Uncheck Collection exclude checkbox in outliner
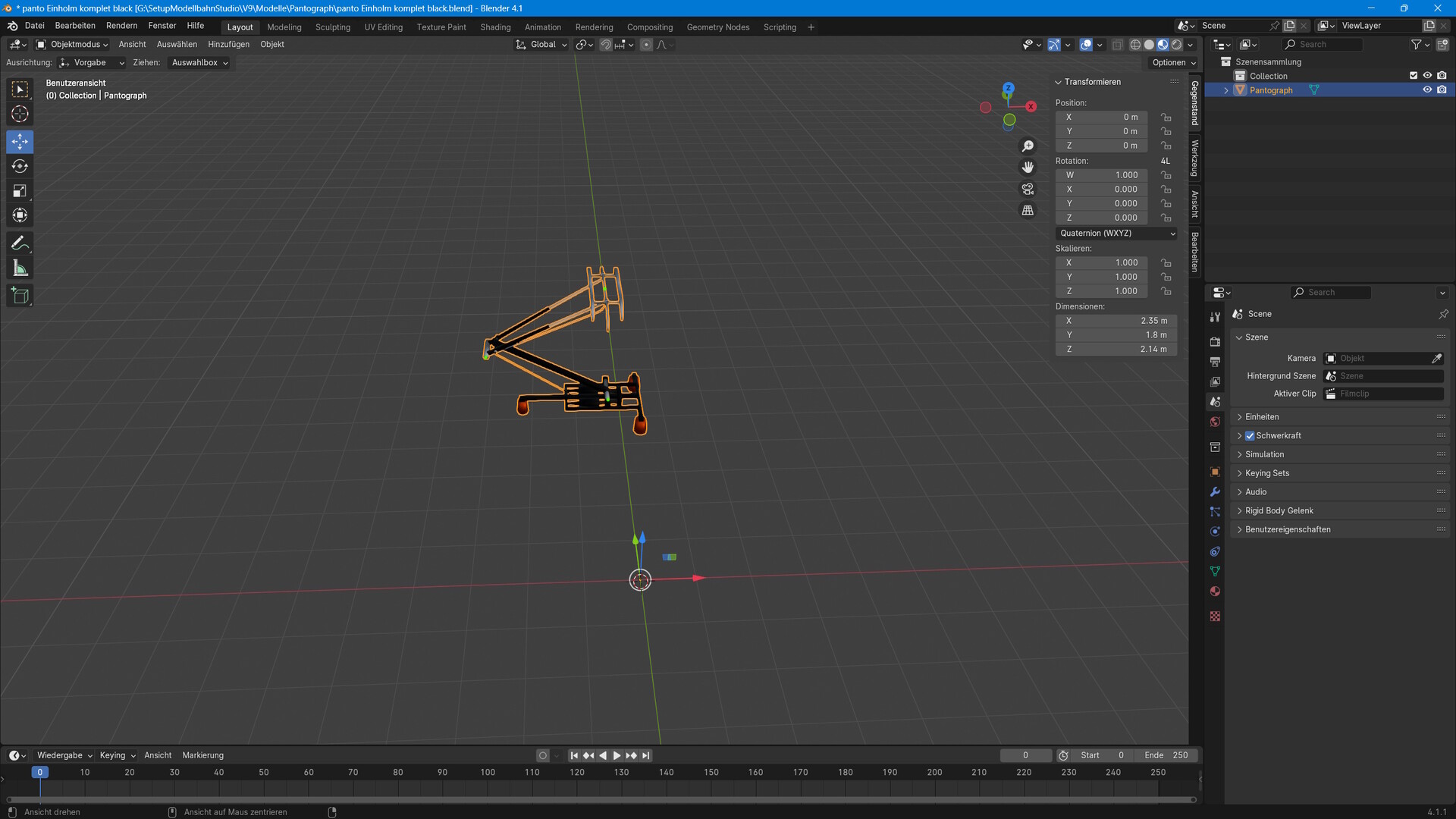1456x819 pixels. point(1413,76)
